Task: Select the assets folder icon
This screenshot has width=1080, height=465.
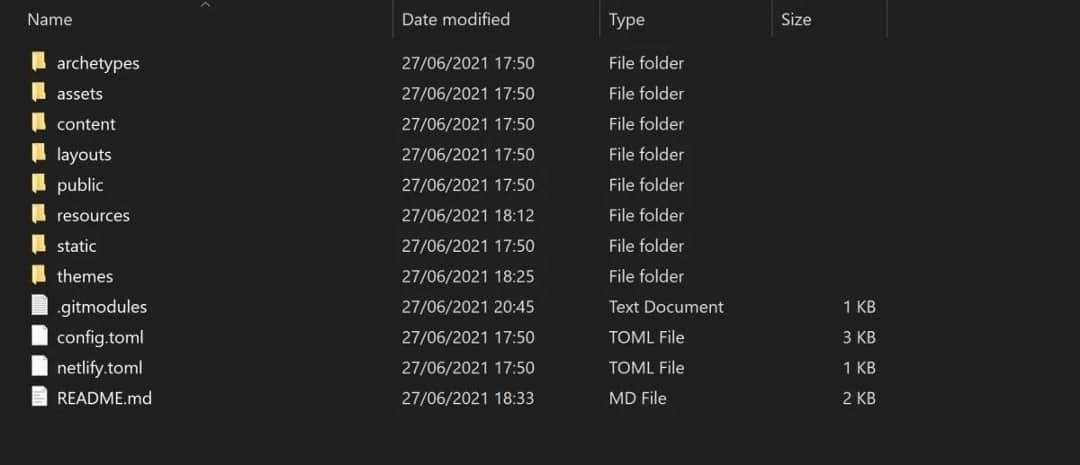Action: pyautogui.click(x=39, y=93)
